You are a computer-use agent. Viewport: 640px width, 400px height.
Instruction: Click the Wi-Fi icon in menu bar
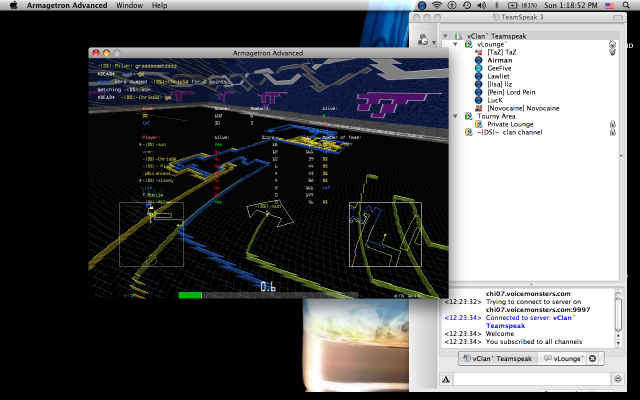pos(436,6)
